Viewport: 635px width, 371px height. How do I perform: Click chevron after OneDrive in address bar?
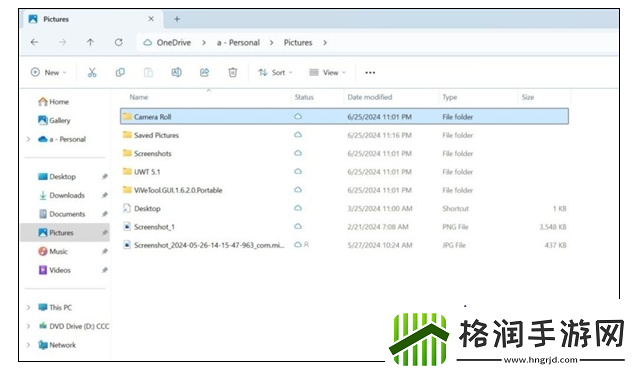coord(204,43)
